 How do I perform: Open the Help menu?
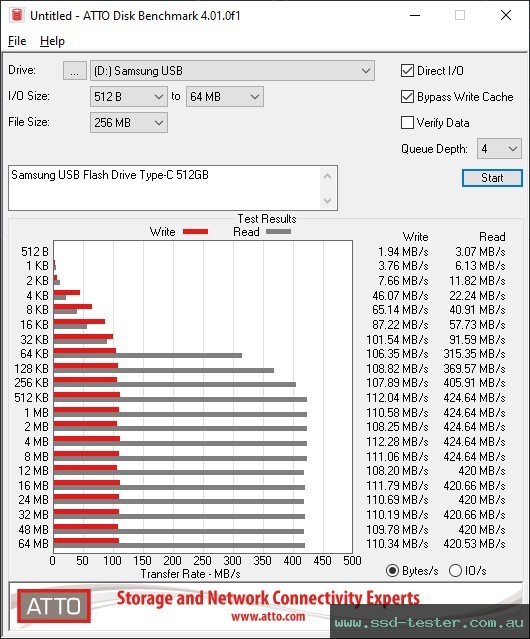[x=52, y=41]
